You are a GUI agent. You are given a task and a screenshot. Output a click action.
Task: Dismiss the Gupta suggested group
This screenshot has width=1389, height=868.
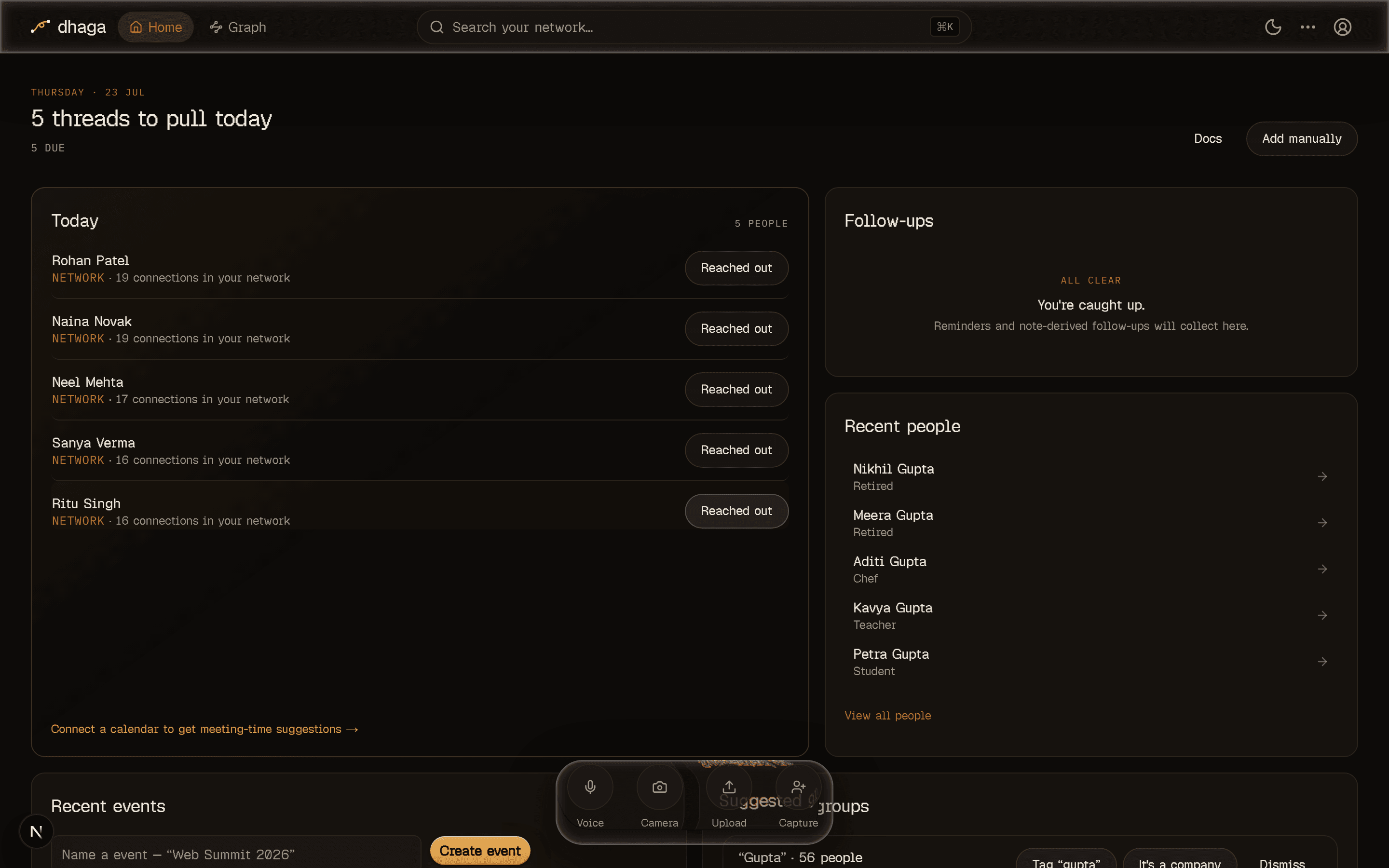point(1281,862)
